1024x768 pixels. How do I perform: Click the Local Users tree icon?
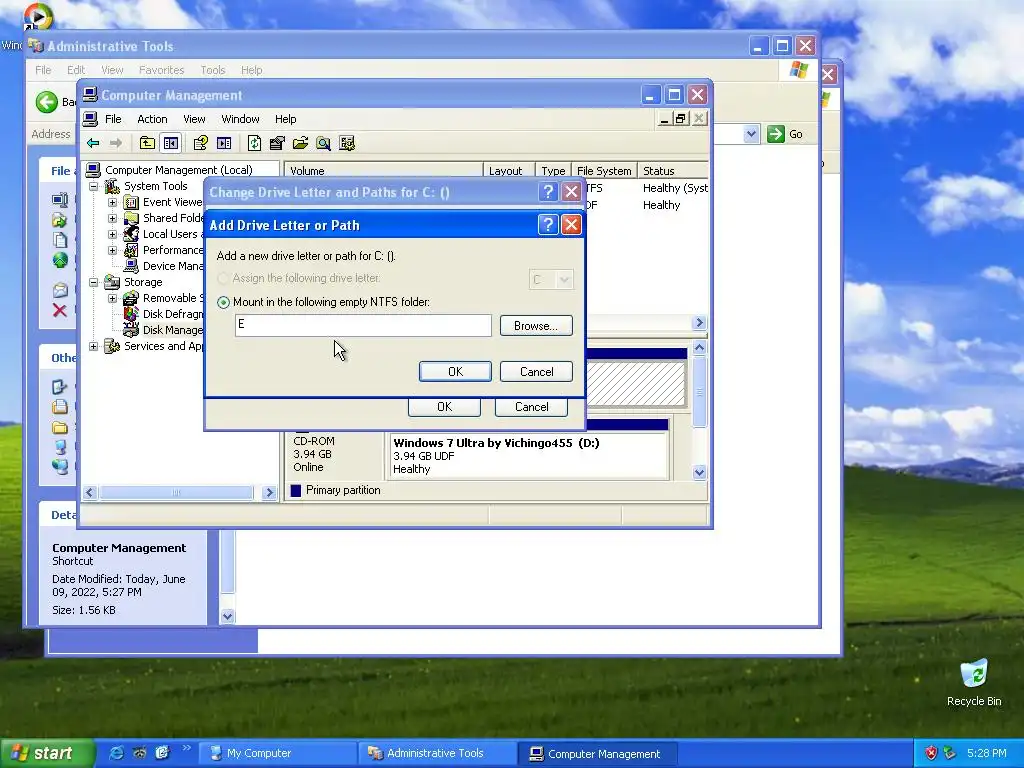(x=131, y=234)
